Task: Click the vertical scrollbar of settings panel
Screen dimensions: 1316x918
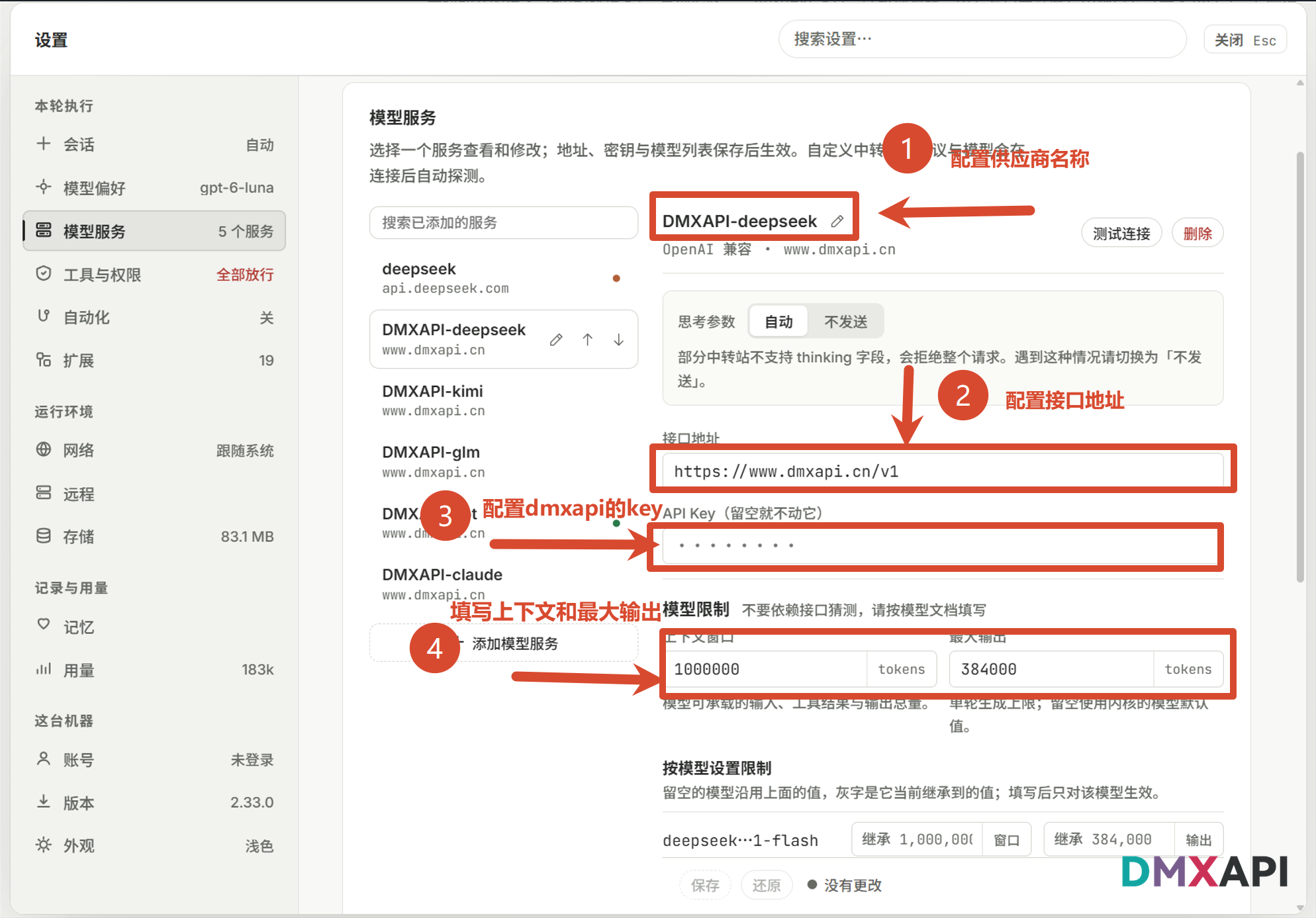Action: [1300, 367]
